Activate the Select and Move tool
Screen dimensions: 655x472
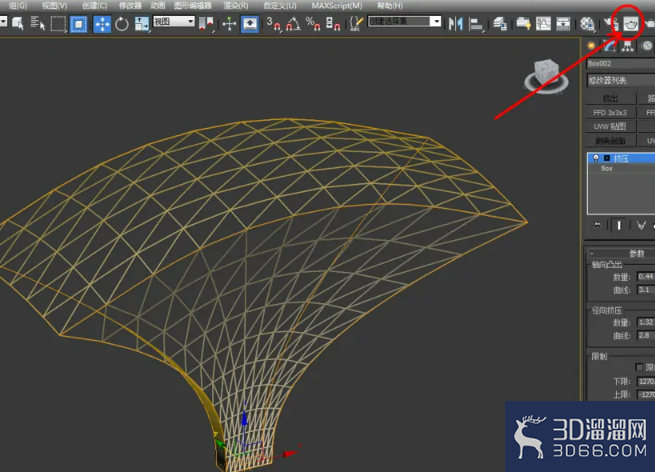click(x=102, y=24)
